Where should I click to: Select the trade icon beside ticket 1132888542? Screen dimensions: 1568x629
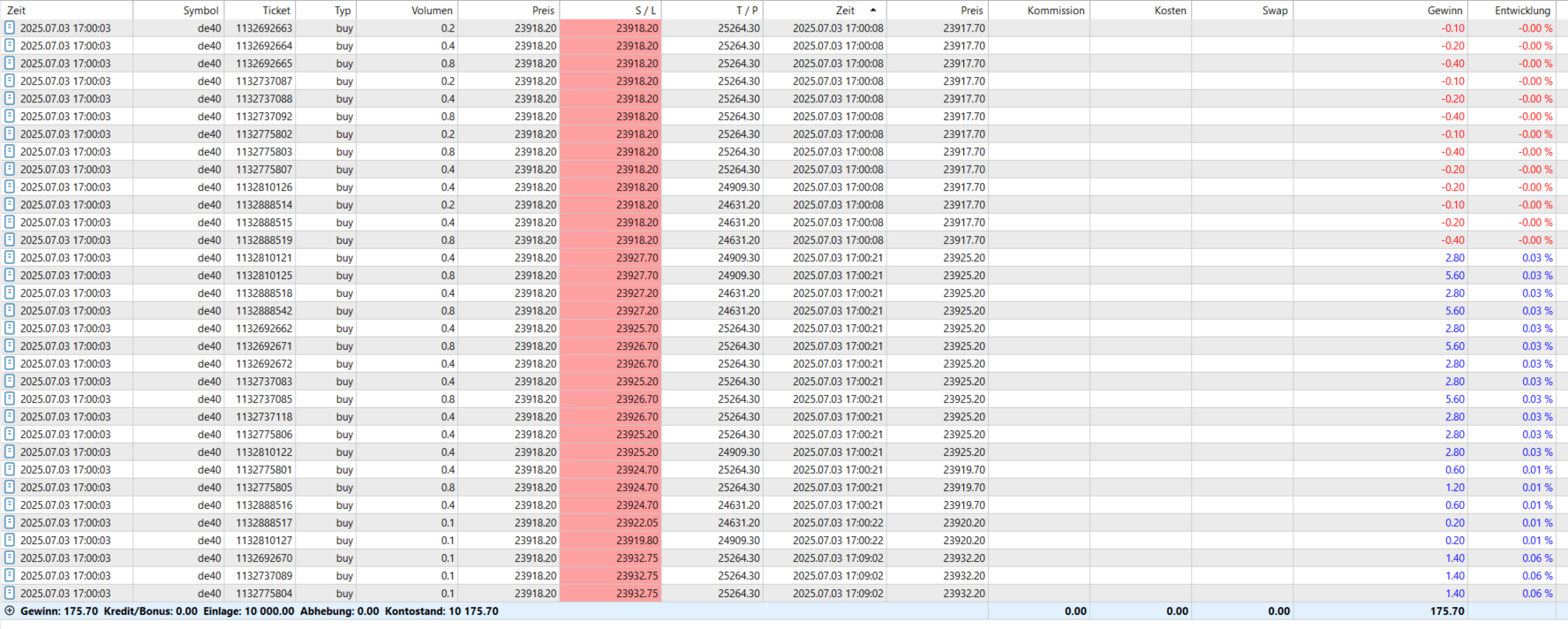coord(10,310)
